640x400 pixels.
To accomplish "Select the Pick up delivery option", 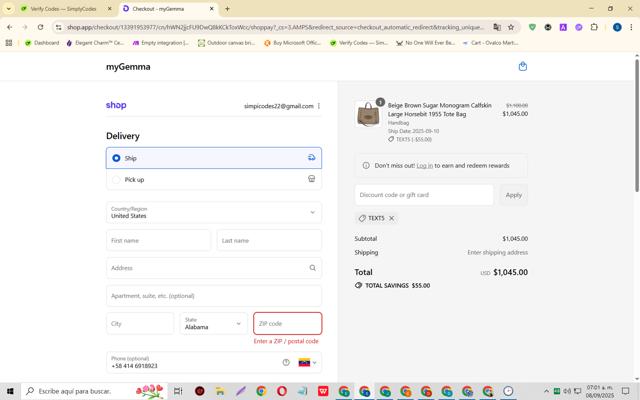I will (214, 179).
